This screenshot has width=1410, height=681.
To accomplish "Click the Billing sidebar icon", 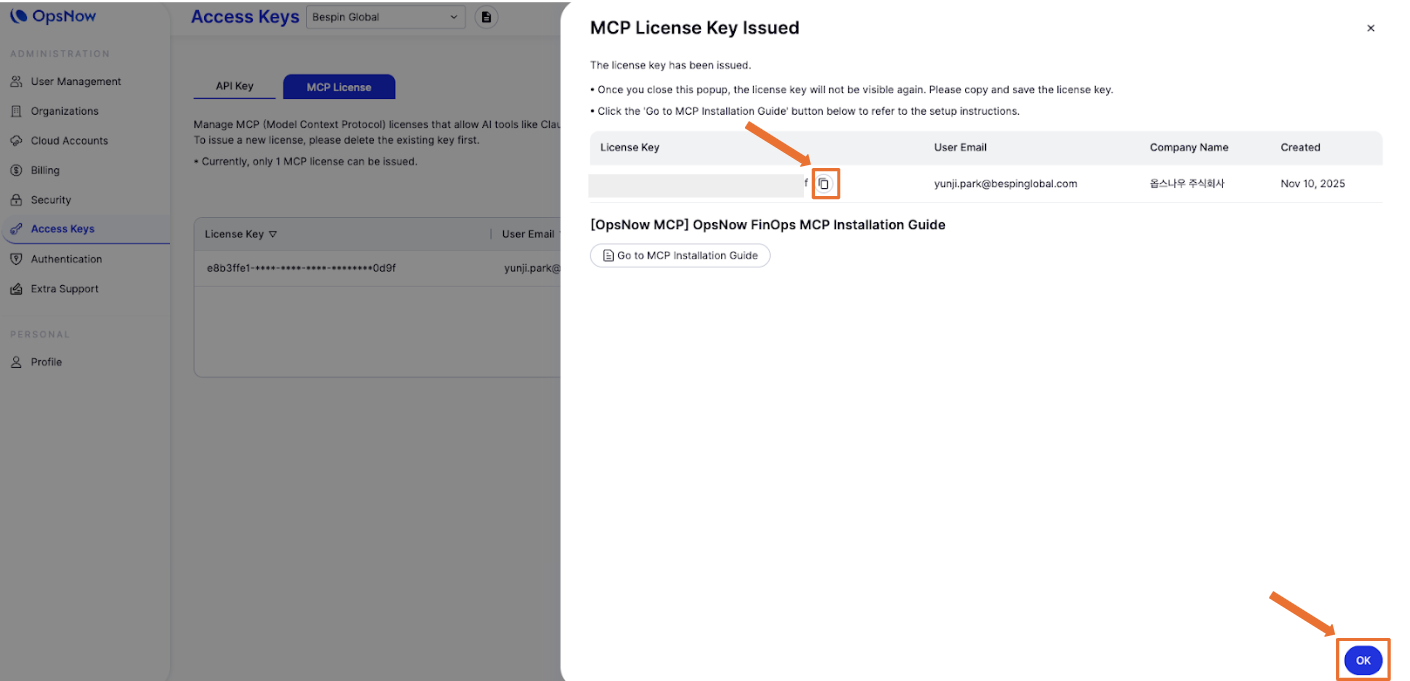I will coord(16,170).
